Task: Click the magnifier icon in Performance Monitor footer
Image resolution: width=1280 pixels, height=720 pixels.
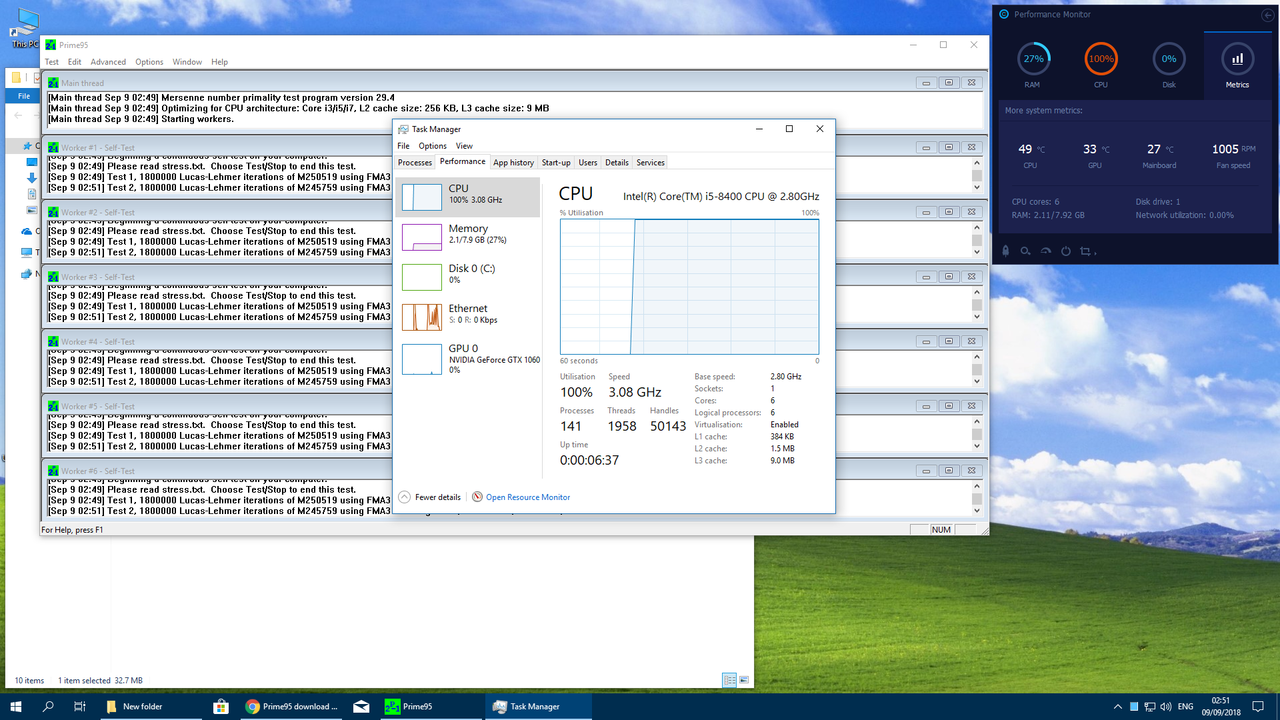Action: coord(1026,250)
